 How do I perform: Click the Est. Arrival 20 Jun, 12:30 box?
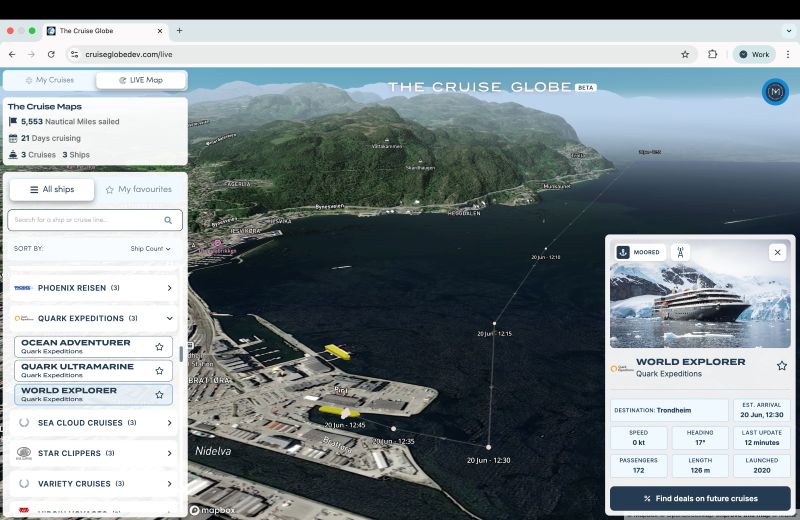[x=762, y=410]
